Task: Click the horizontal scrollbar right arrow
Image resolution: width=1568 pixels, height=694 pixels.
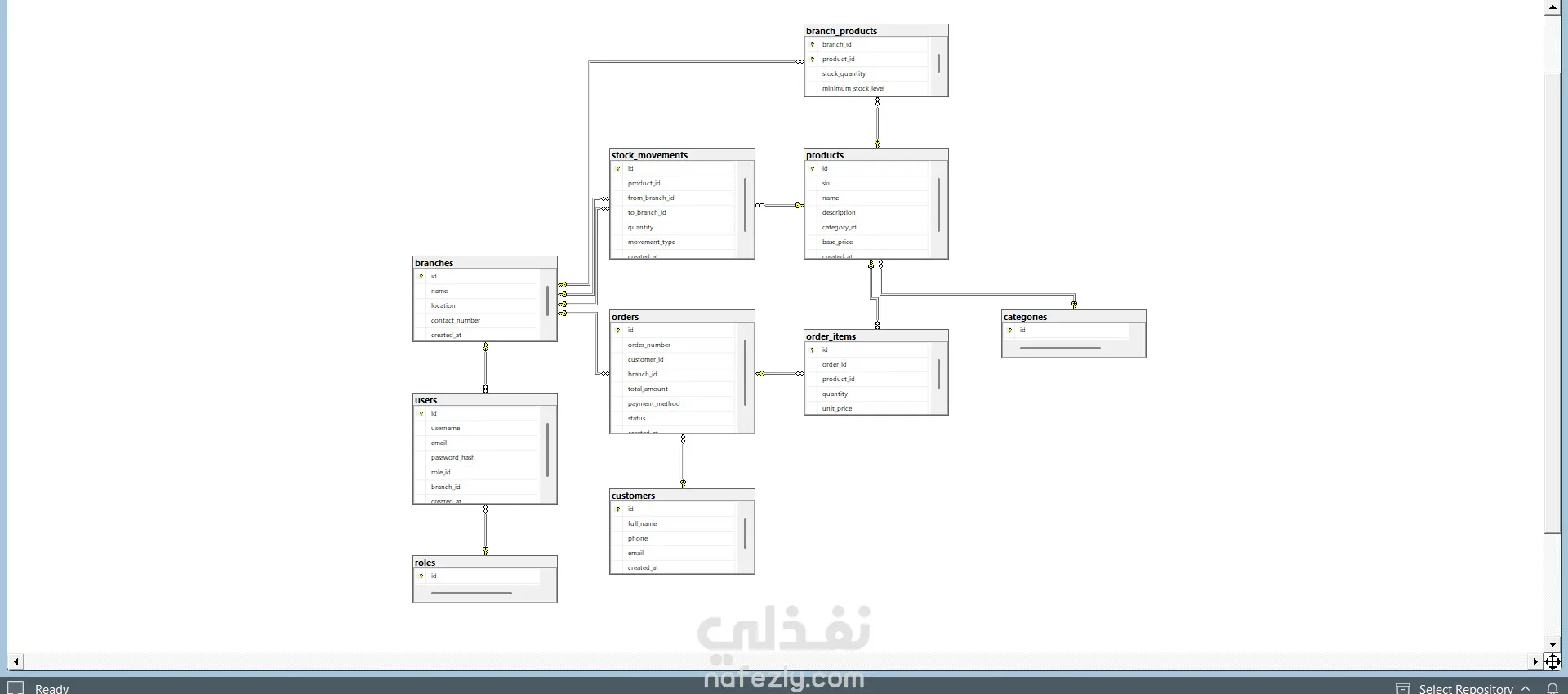Action: pyautogui.click(x=1535, y=661)
